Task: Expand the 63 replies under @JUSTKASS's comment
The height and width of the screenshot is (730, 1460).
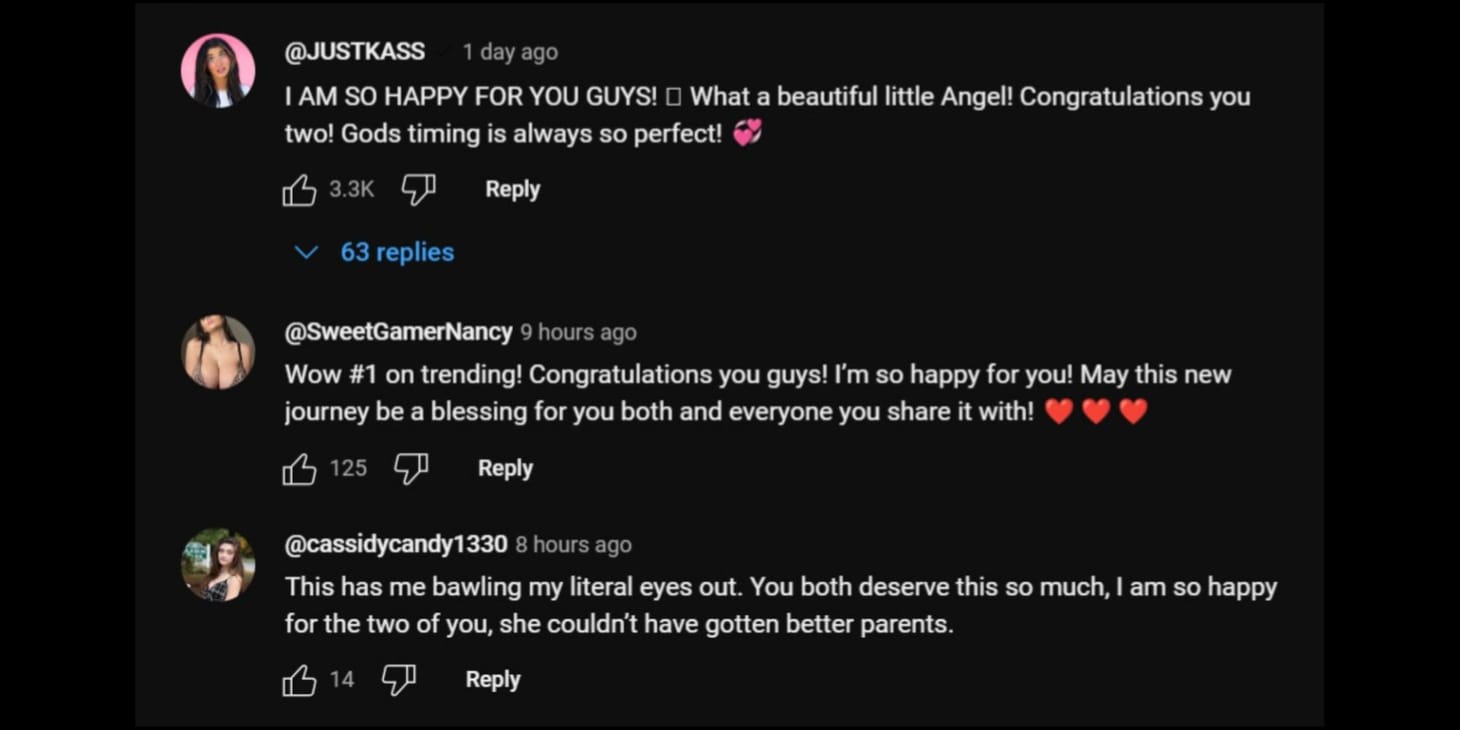Action: 397,252
